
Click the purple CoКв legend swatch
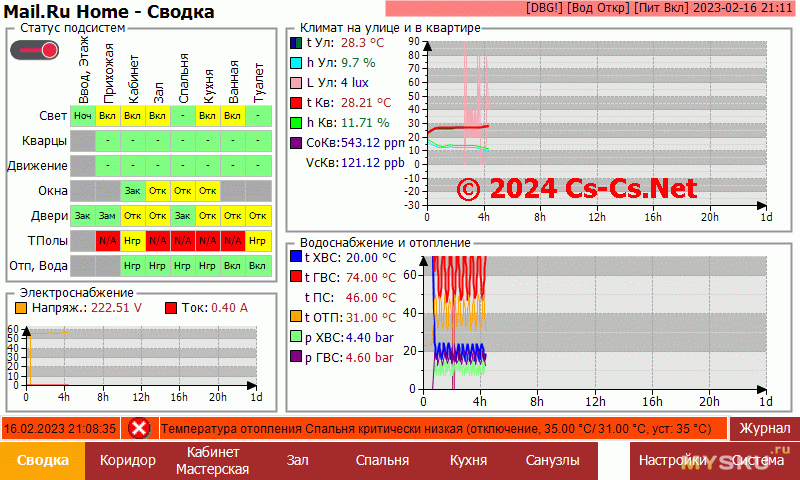(296, 142)
